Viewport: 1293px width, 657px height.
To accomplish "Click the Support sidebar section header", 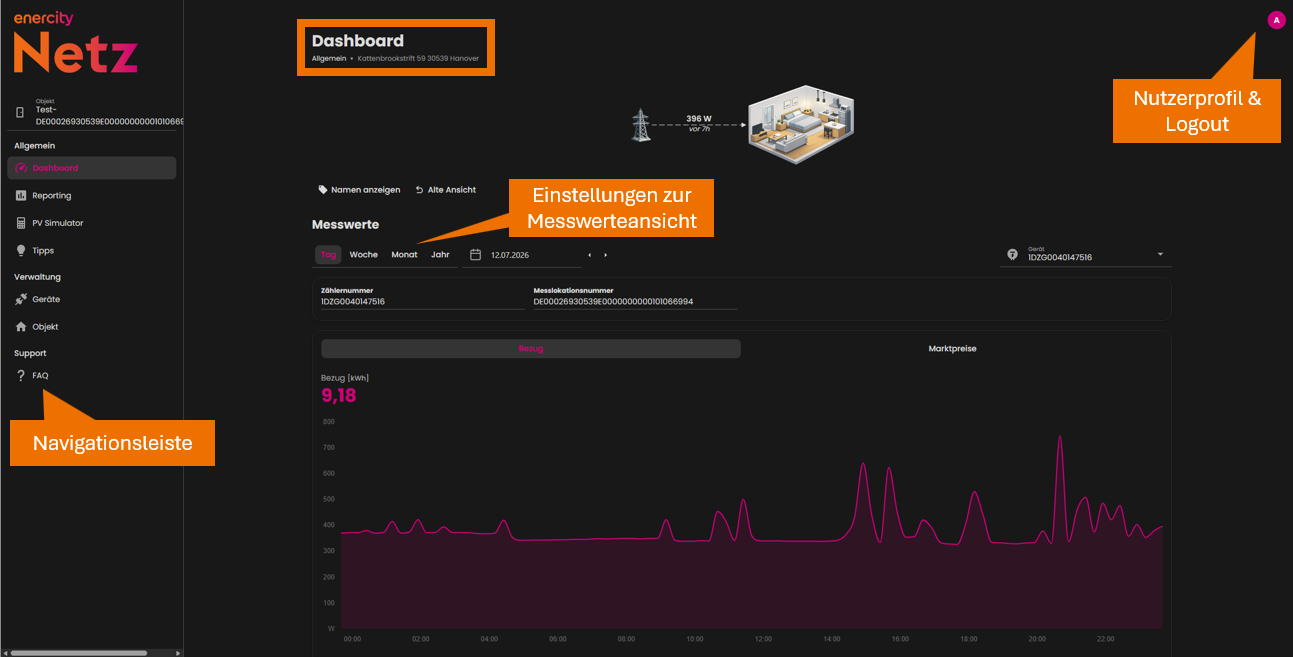I will point(30,353).
